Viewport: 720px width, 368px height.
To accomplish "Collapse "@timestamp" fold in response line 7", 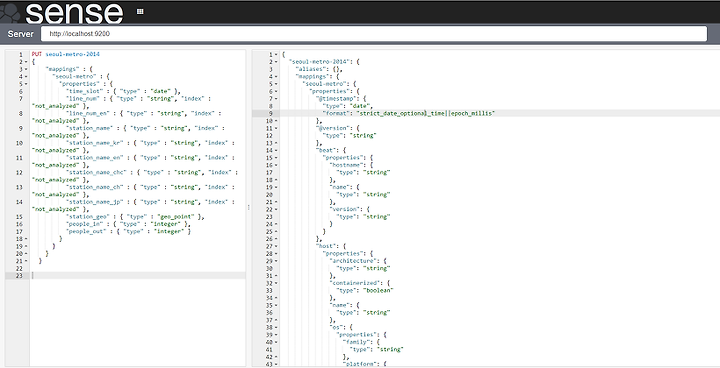I will point(276,98).
